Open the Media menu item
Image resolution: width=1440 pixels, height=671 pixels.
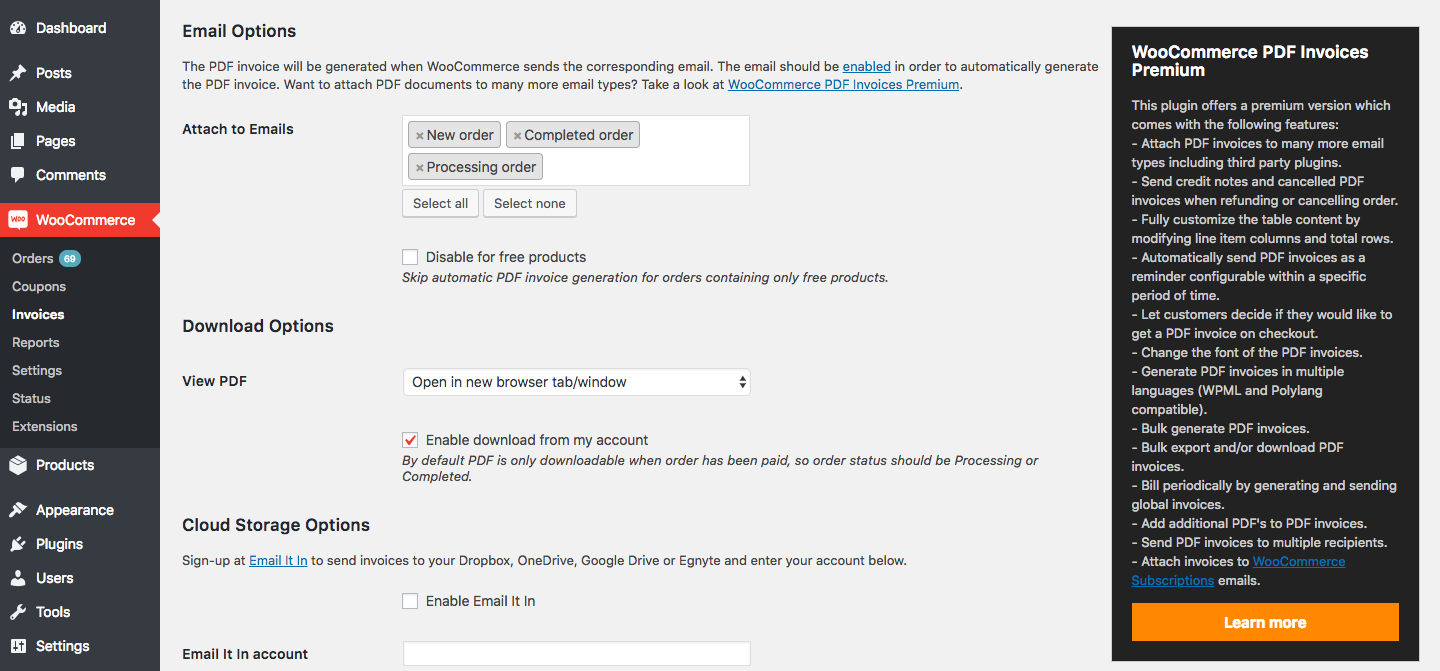point(80,107)
